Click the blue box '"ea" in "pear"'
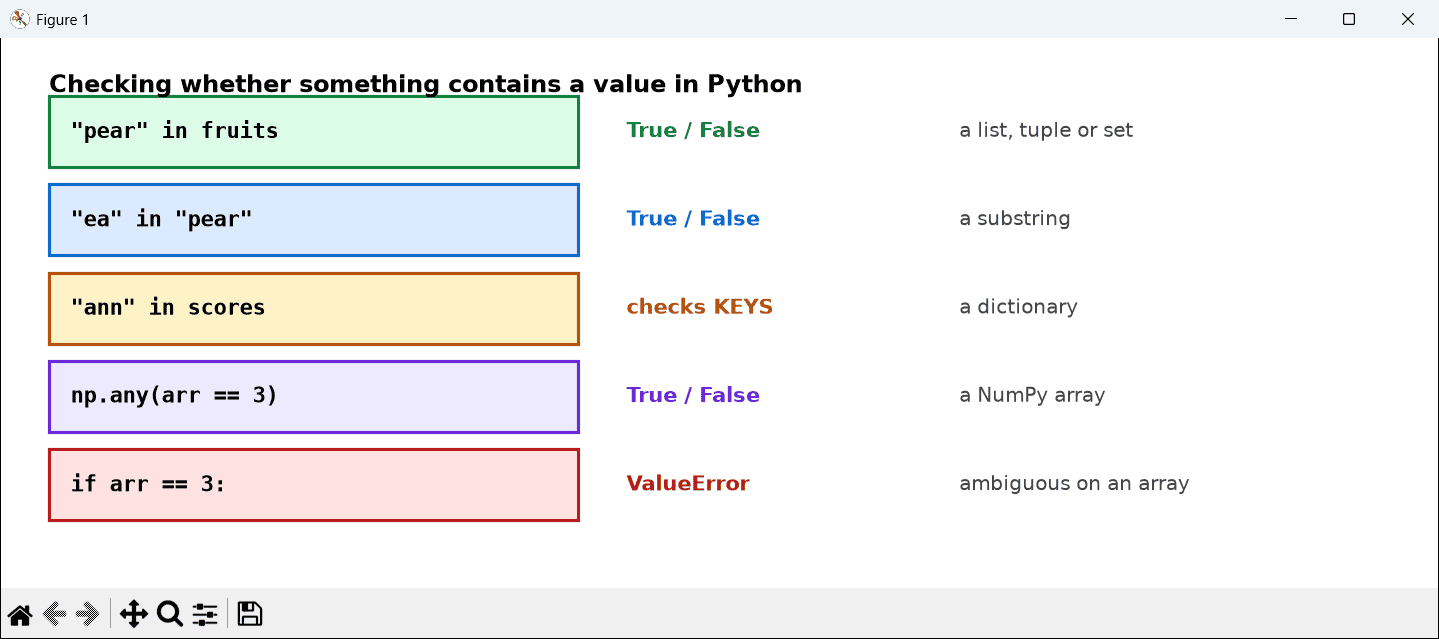 (x=314, y=219)
